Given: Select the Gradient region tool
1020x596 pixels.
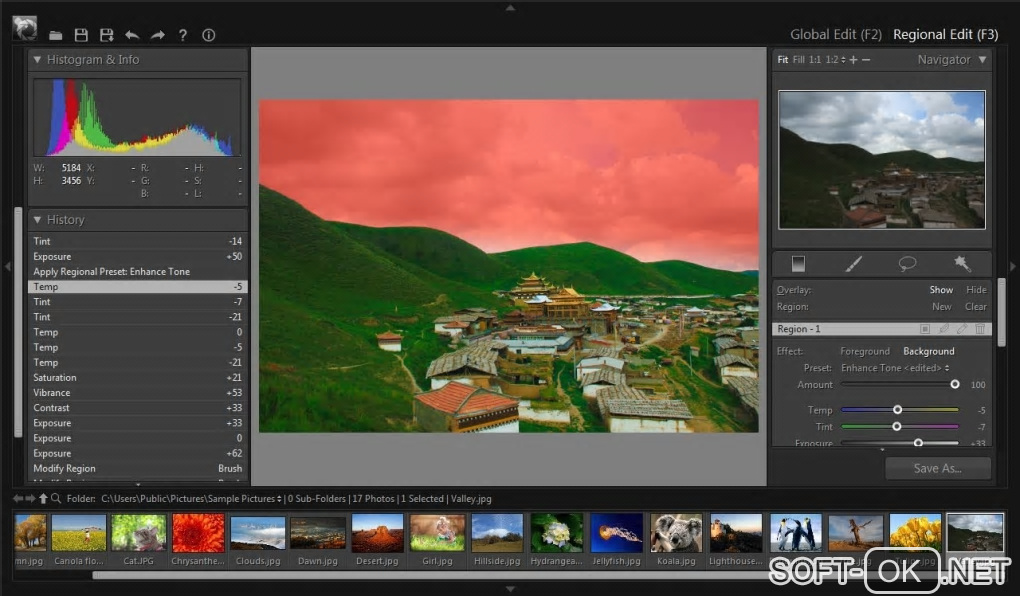Looking at the screenshot, I should [x=798, y=264].
